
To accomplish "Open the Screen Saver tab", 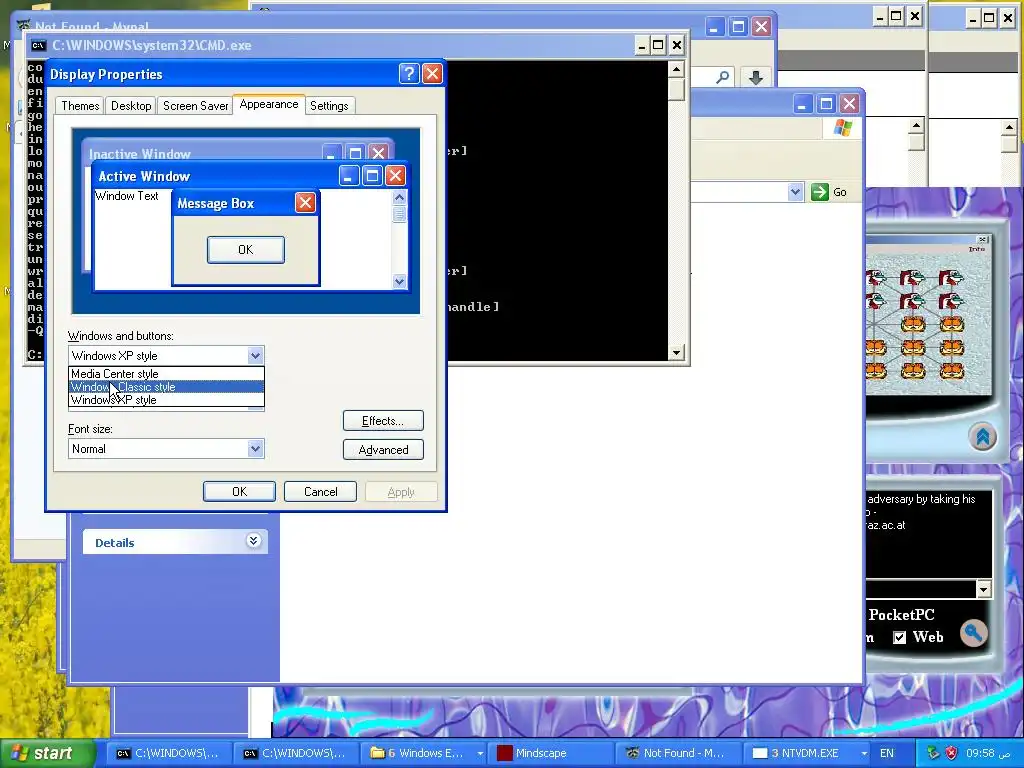I will click(195, 106).
